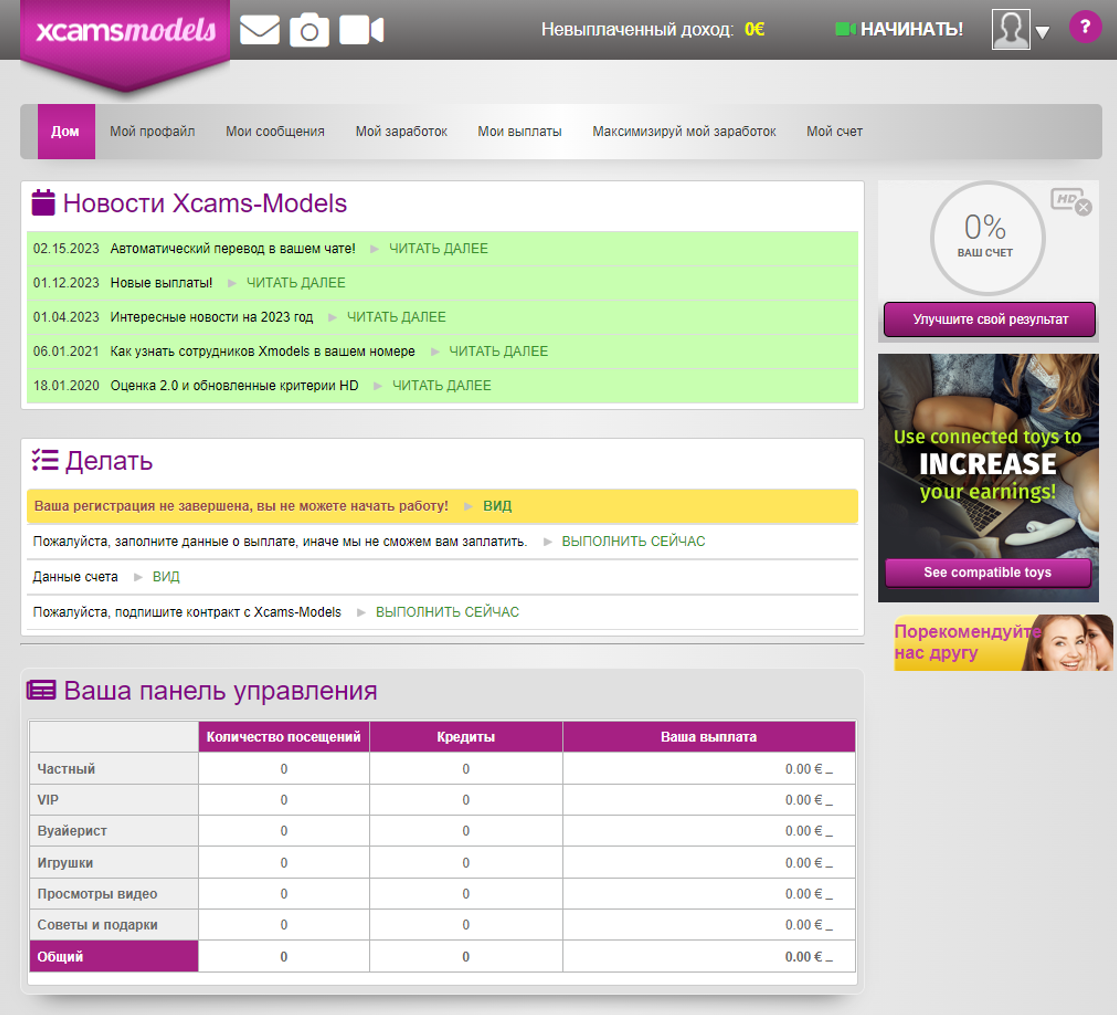Click arrow icon before Данные счета ВИД
Screen dimensions: 1117x1015
point(138,577)
